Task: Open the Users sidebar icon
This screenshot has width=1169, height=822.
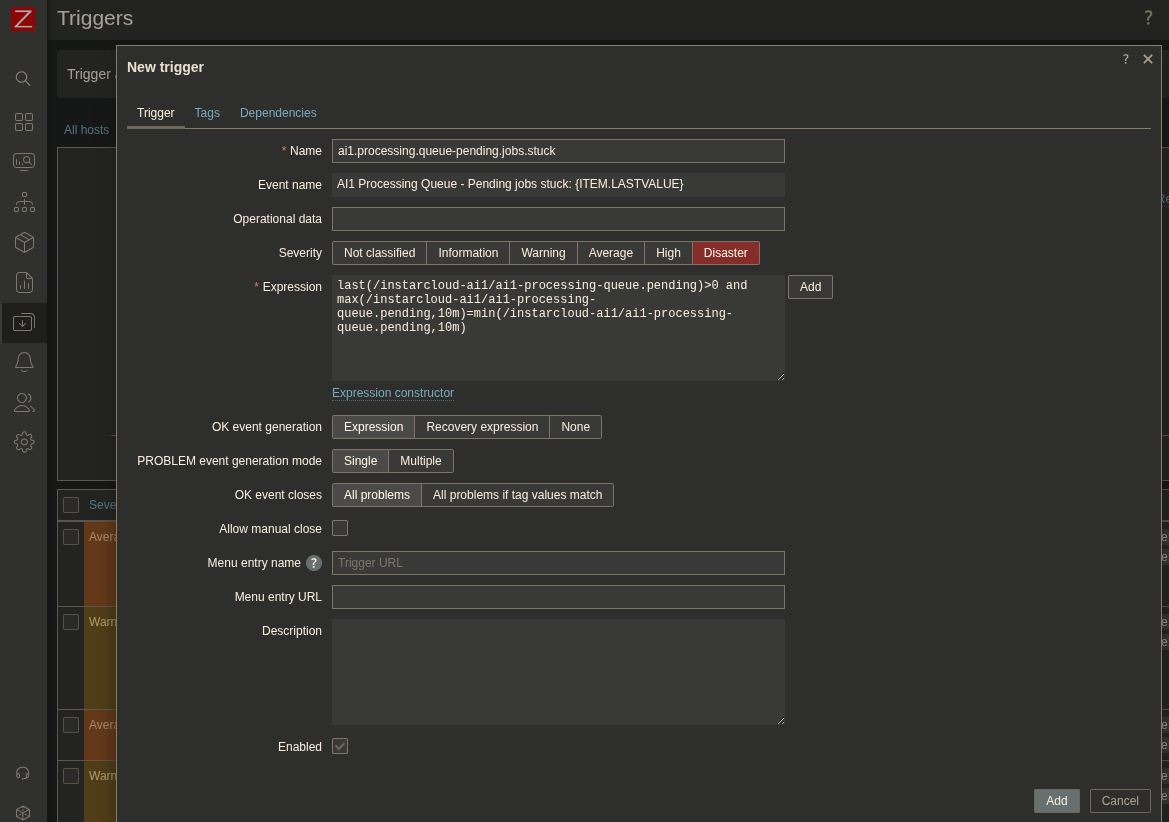Action: click(24, 402)
